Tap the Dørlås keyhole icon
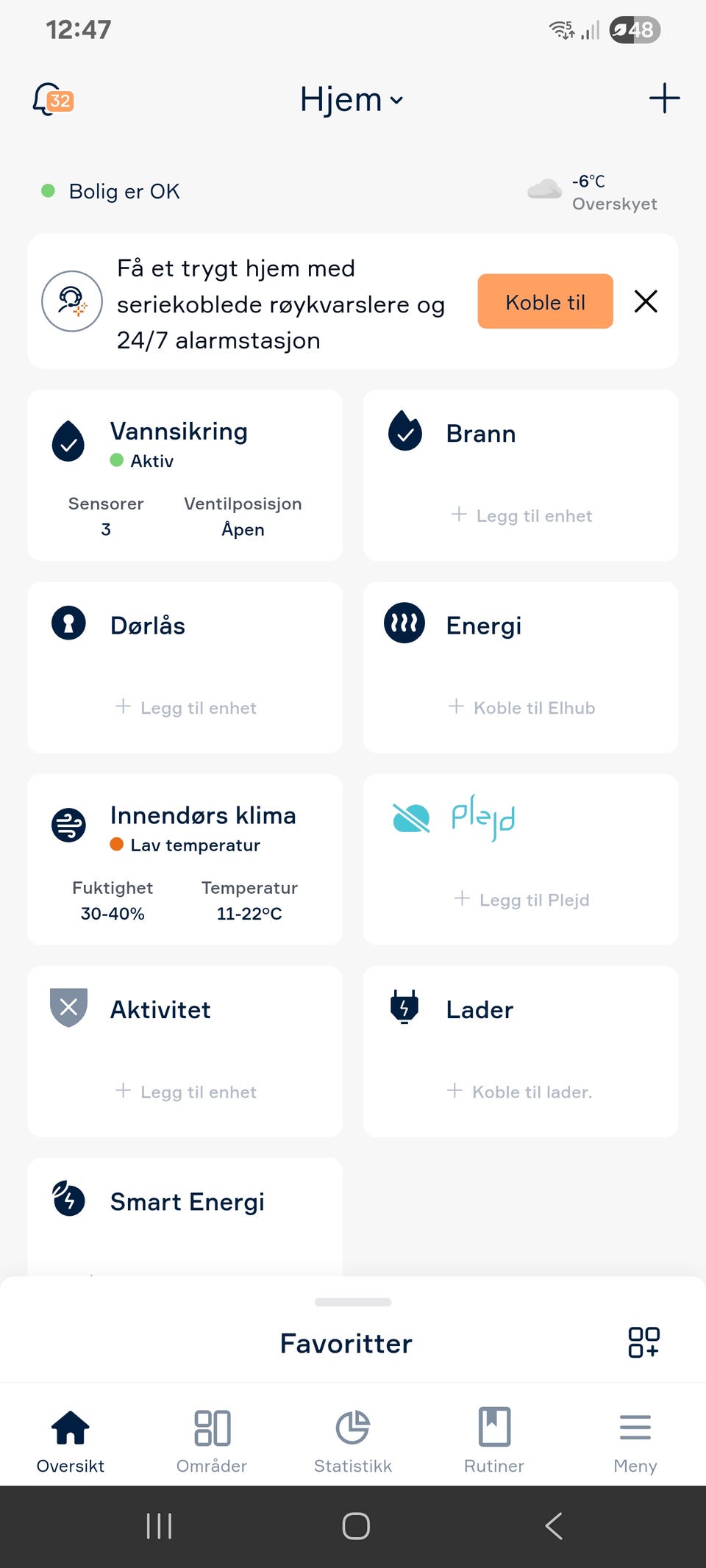The image size is (706, 1568). click(68, 623)
